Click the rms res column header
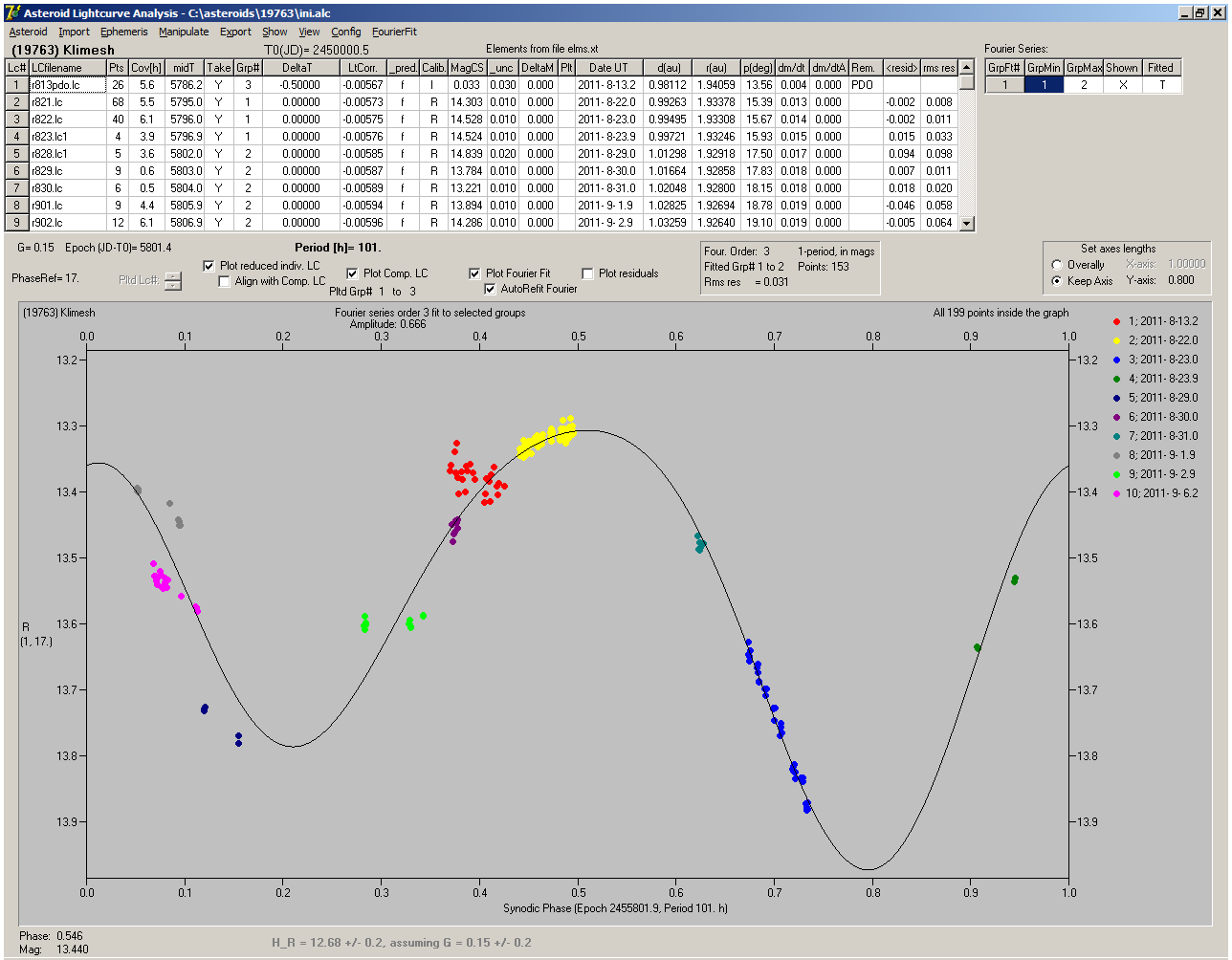 (x=938, y=68)
